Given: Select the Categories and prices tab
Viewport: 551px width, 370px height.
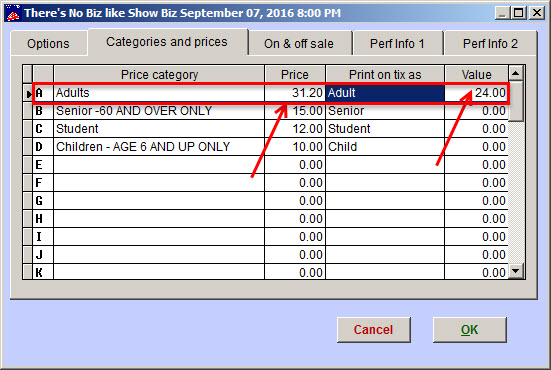Looking at the screenshot, I should point(167,42).
